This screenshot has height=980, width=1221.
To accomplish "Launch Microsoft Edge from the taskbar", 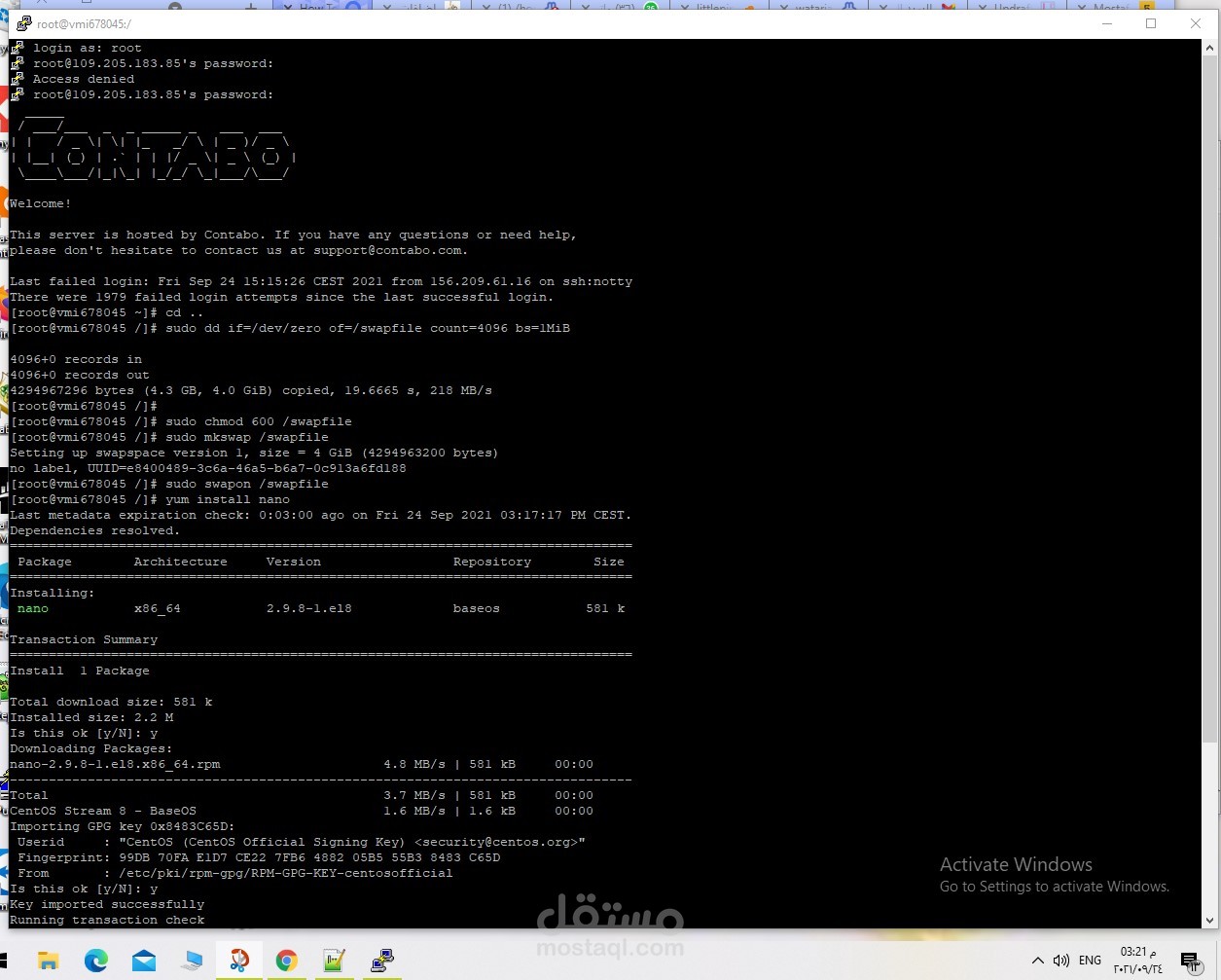I will (x=95, y=961).
